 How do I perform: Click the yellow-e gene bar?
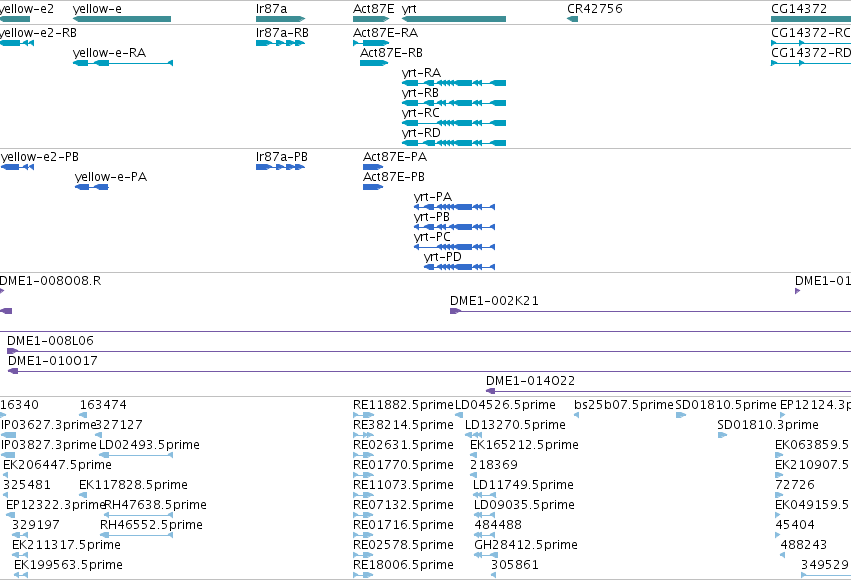click(122, 19)
